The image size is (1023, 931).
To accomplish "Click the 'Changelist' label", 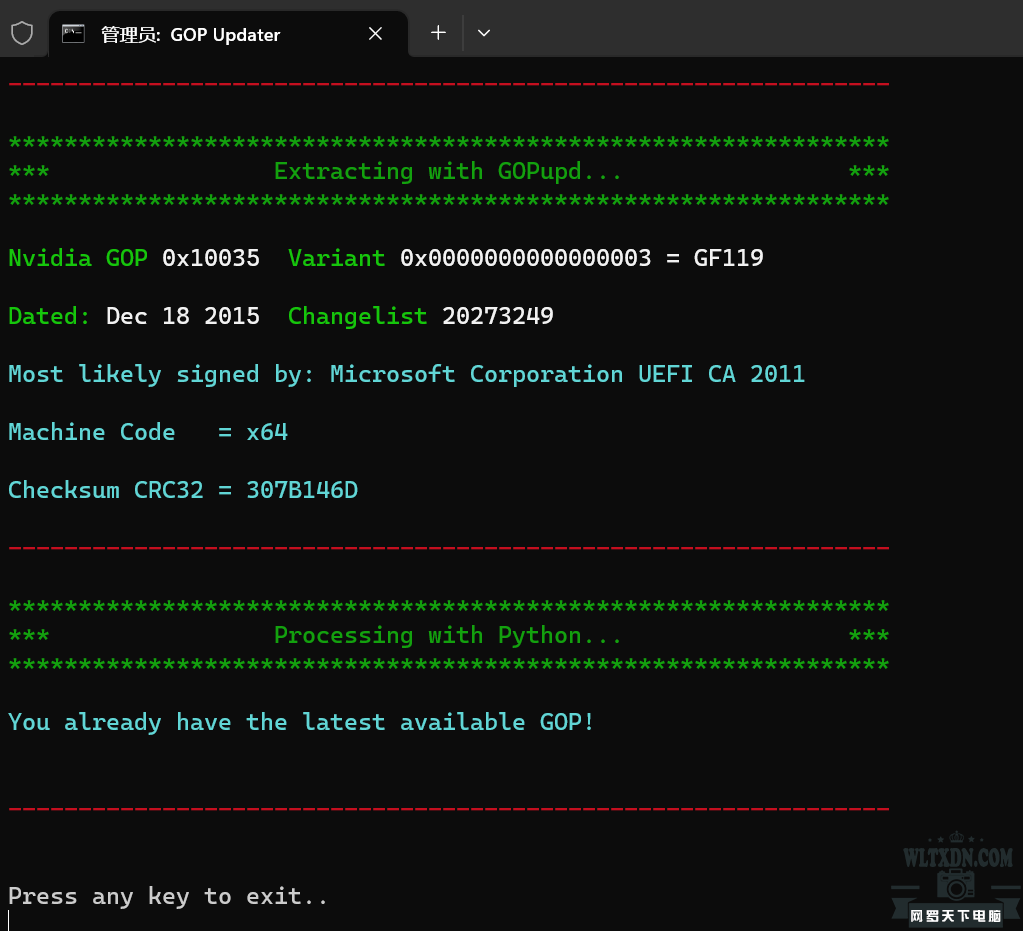I will [x=358, y=316].
